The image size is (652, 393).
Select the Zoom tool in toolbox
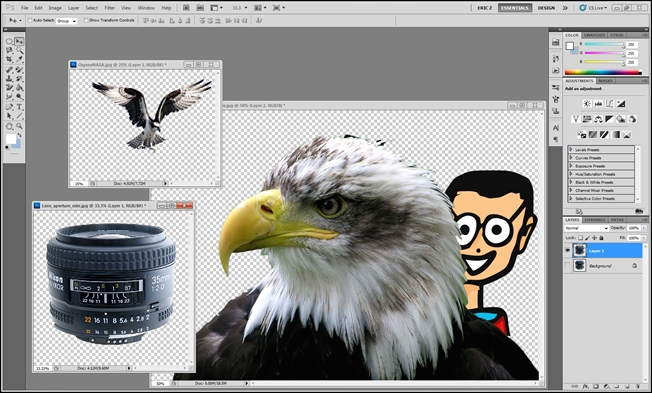[x=20, y=126]
